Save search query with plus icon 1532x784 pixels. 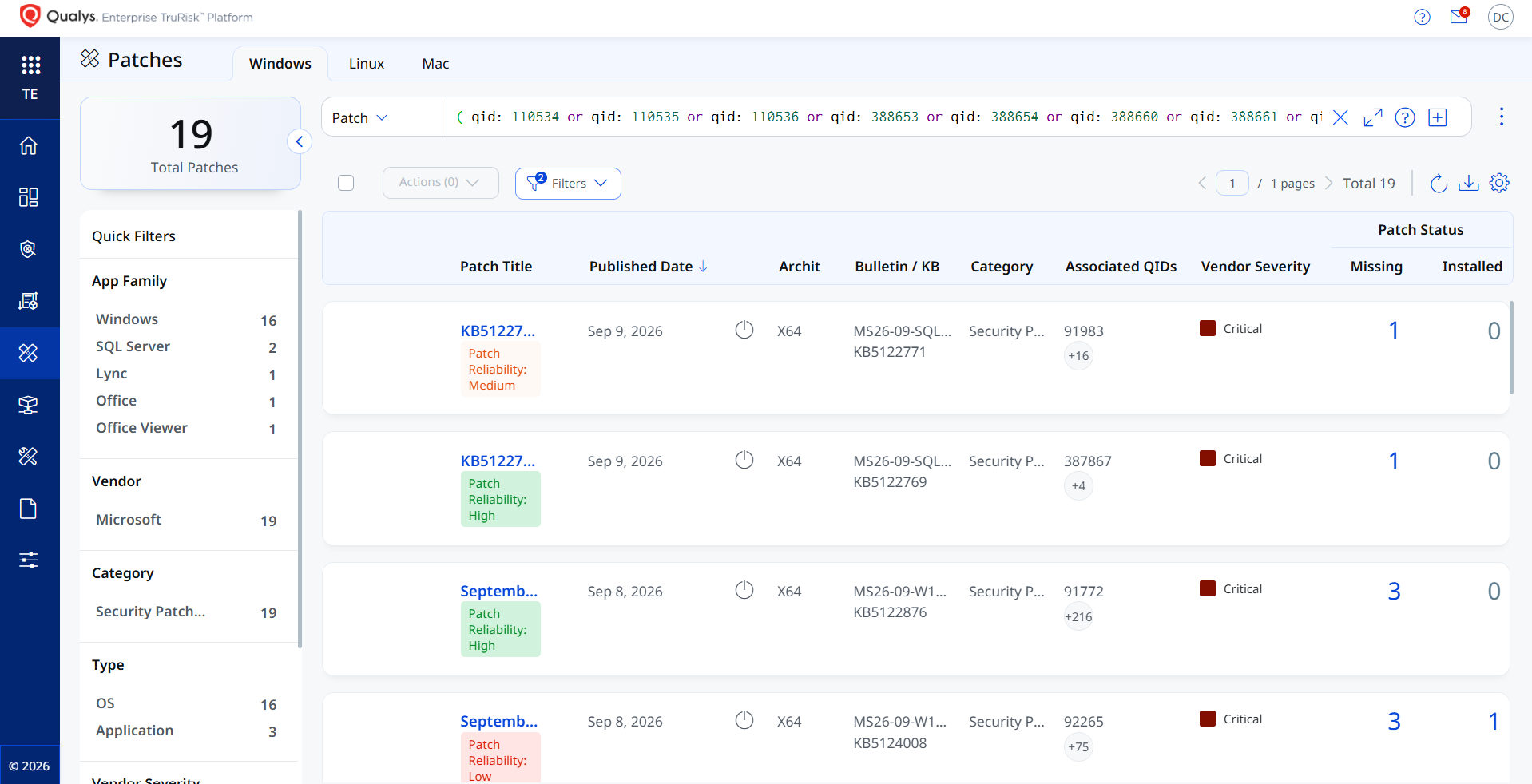(x=1438, y=117)
